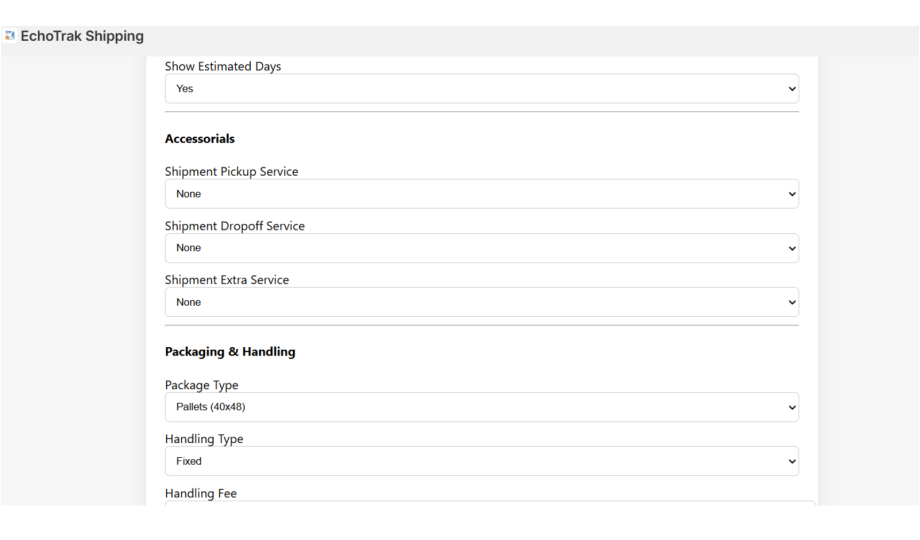Open the Show Estimated Days dropdown
The width and height of the screenshot is (920, 540).
[x=481, y=88]
